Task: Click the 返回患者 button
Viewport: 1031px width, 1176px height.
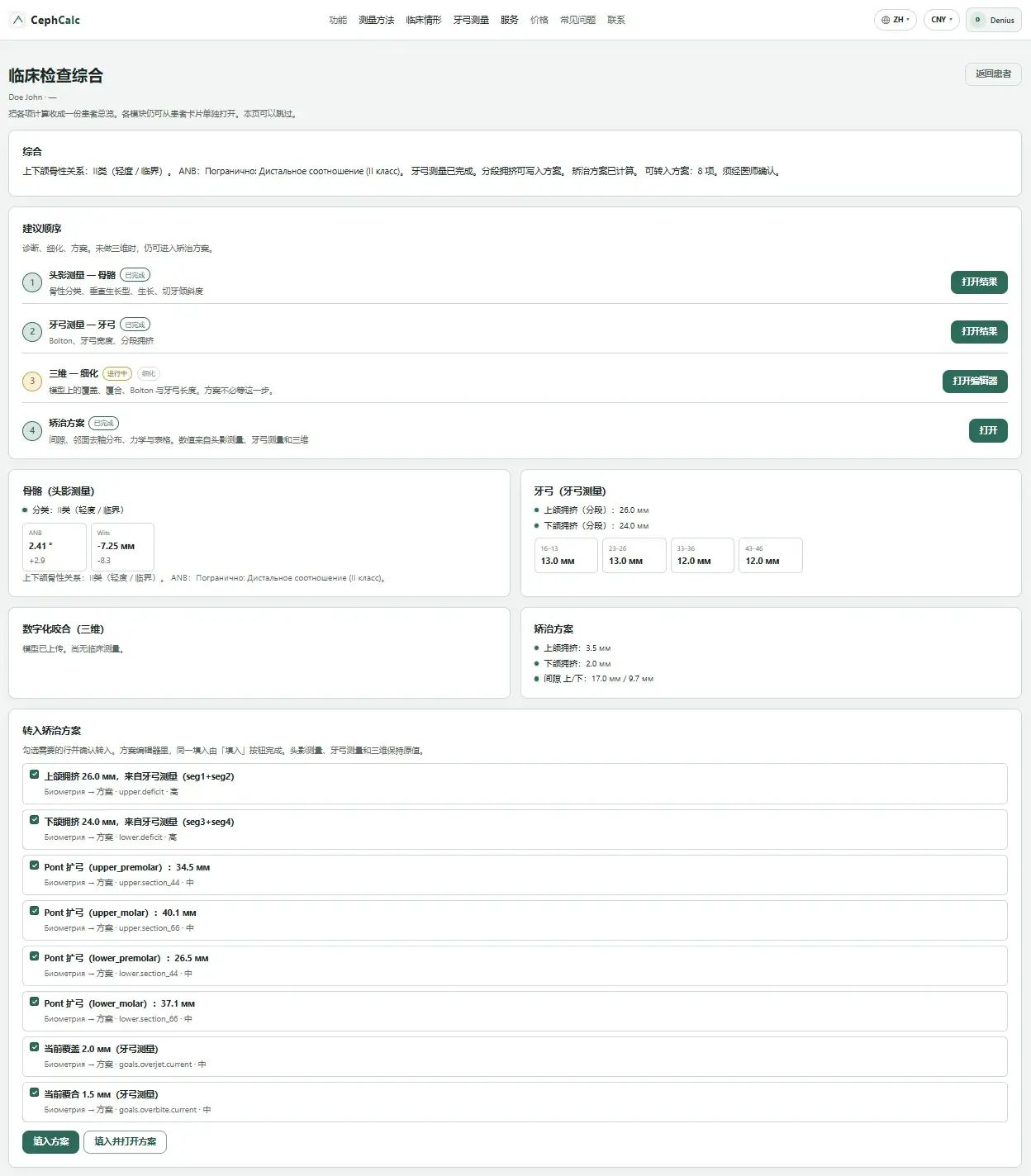Action: pos(993,74)
